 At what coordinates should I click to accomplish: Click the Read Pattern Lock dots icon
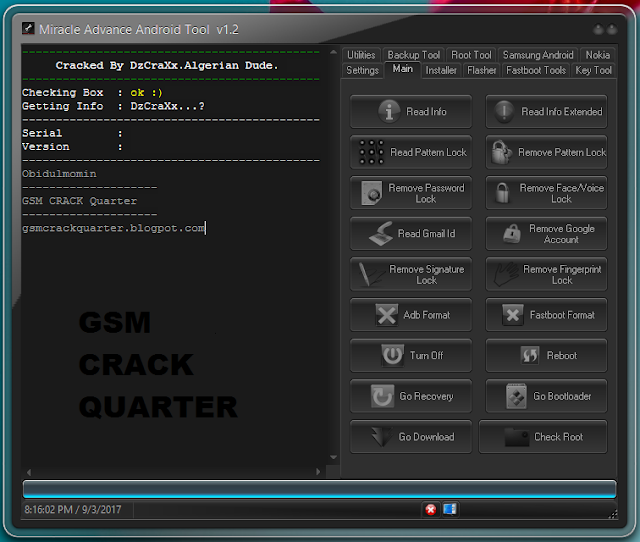pos(371,152)
